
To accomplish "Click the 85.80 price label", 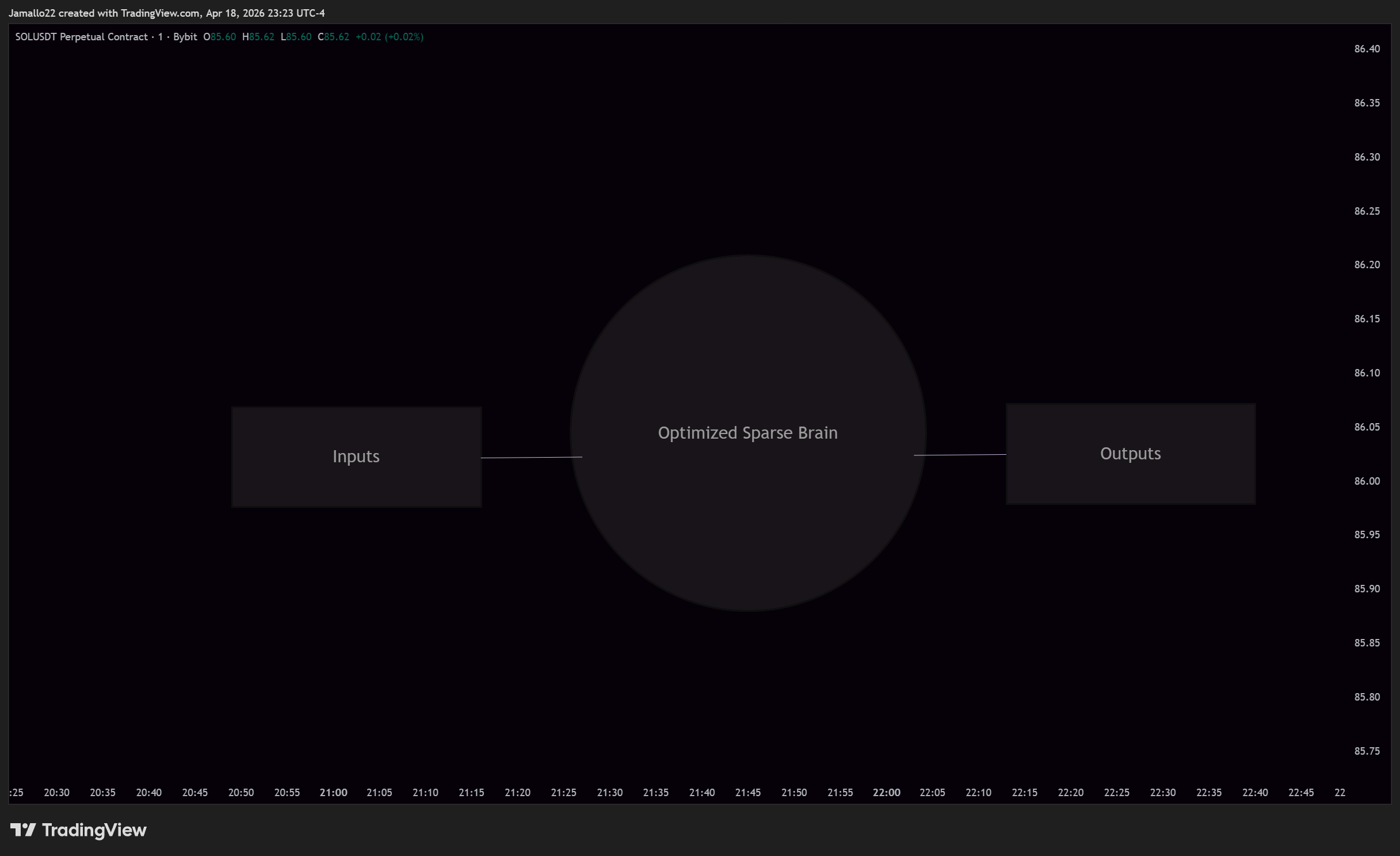I will pyautogui.click(x=1367, y=697).
